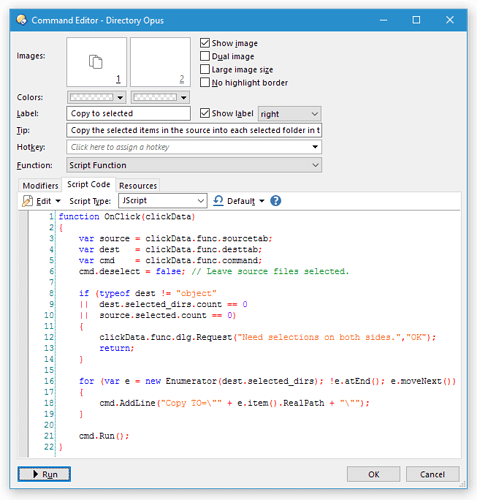
Task: Maximize the Command Editor window
Action: coord(416,20)
